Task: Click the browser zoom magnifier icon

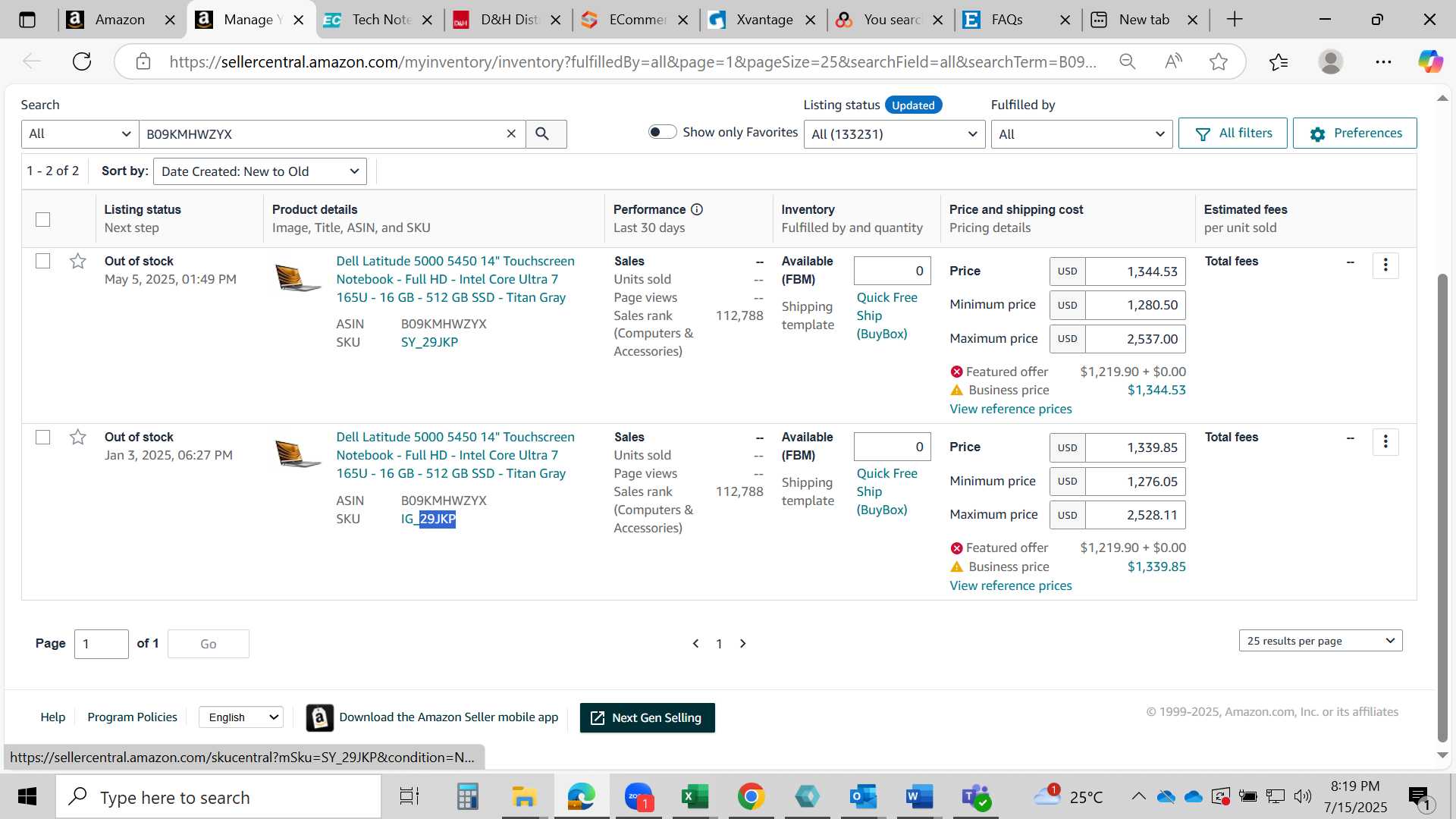Action: tap(1128, 61)
